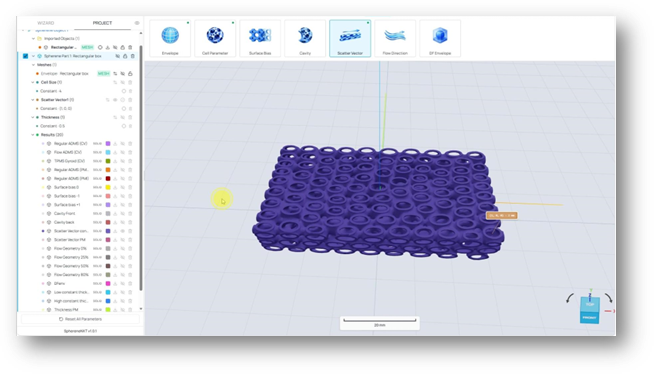This screenshot has width=654, height=374.
Task: Download the Rectangular imported mesh
Action: (108, 48)
